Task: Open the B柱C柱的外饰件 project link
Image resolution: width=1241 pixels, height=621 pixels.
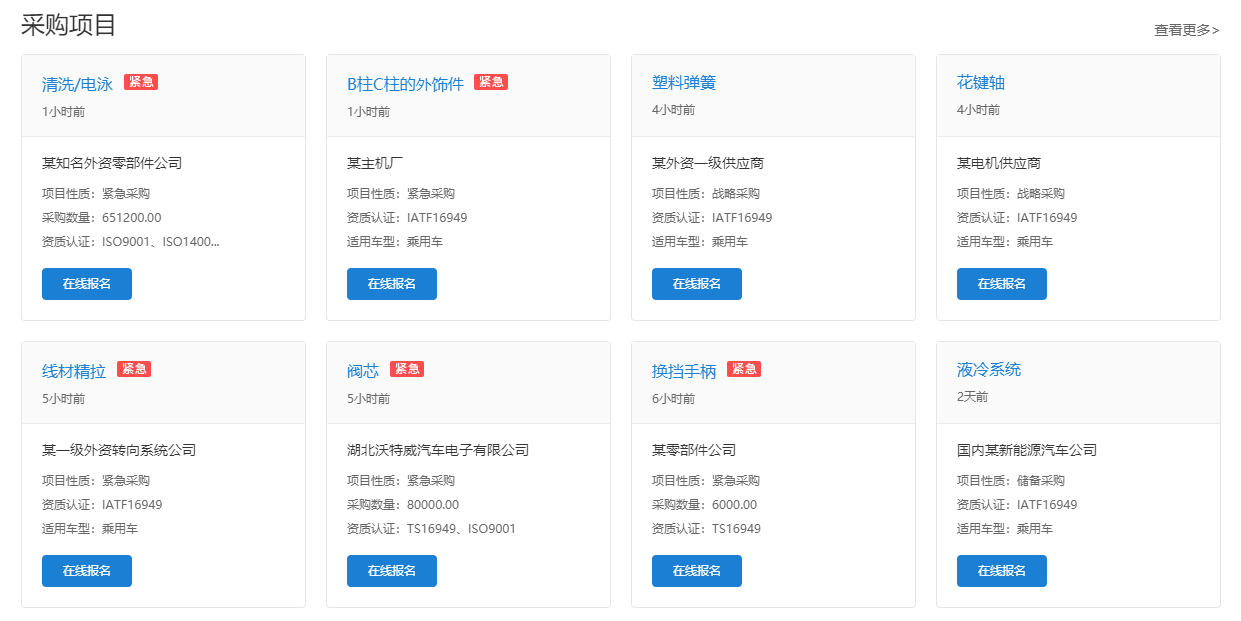Action: click(404, 83)
